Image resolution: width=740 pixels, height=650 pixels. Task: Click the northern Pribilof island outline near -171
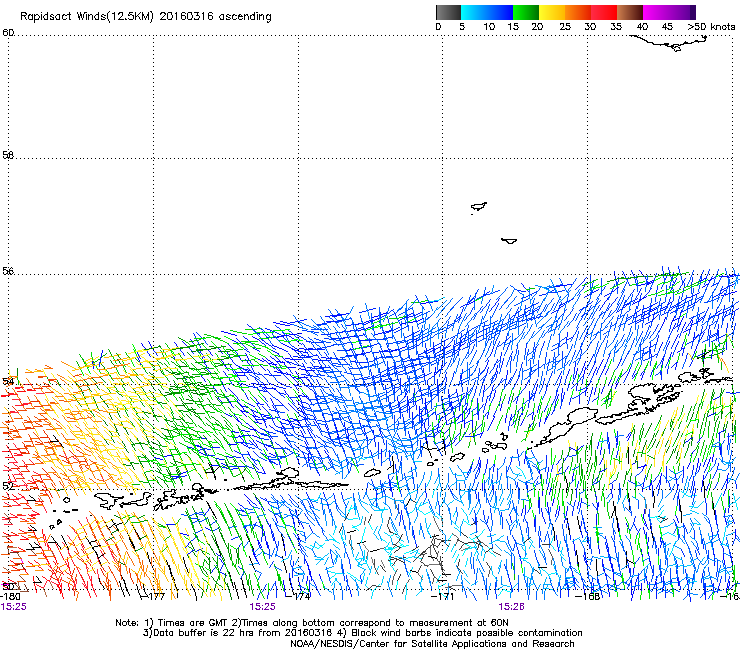click(x=479, y=207)
